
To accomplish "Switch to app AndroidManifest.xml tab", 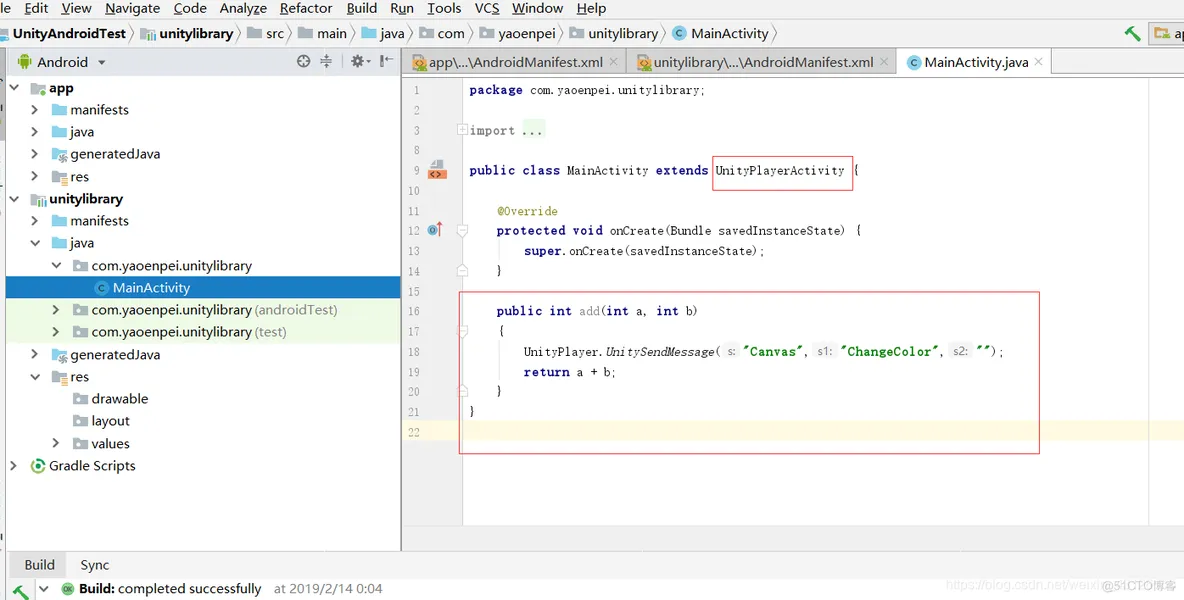I will coord(514,62).
